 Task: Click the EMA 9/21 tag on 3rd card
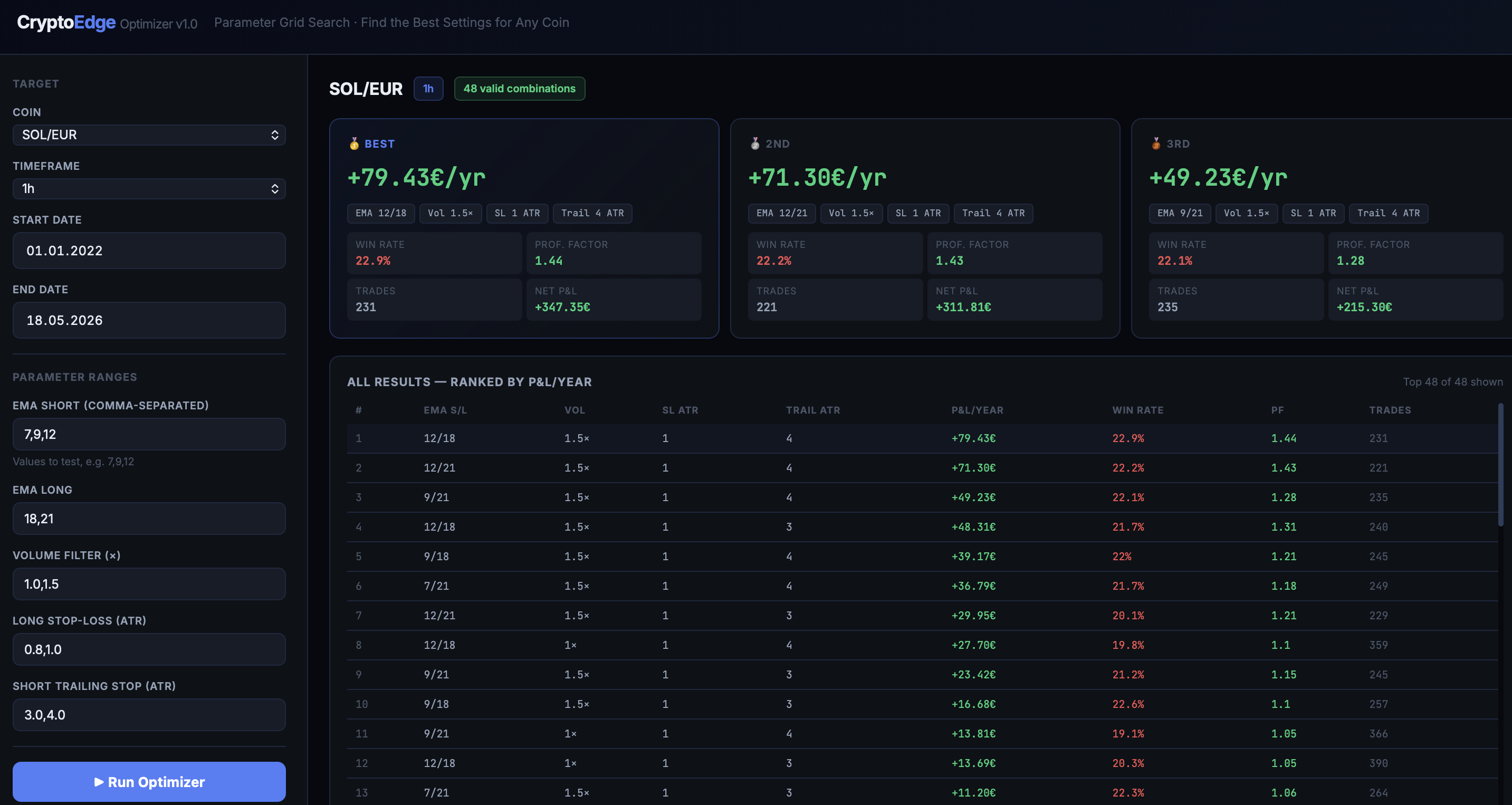[1180, 213]
